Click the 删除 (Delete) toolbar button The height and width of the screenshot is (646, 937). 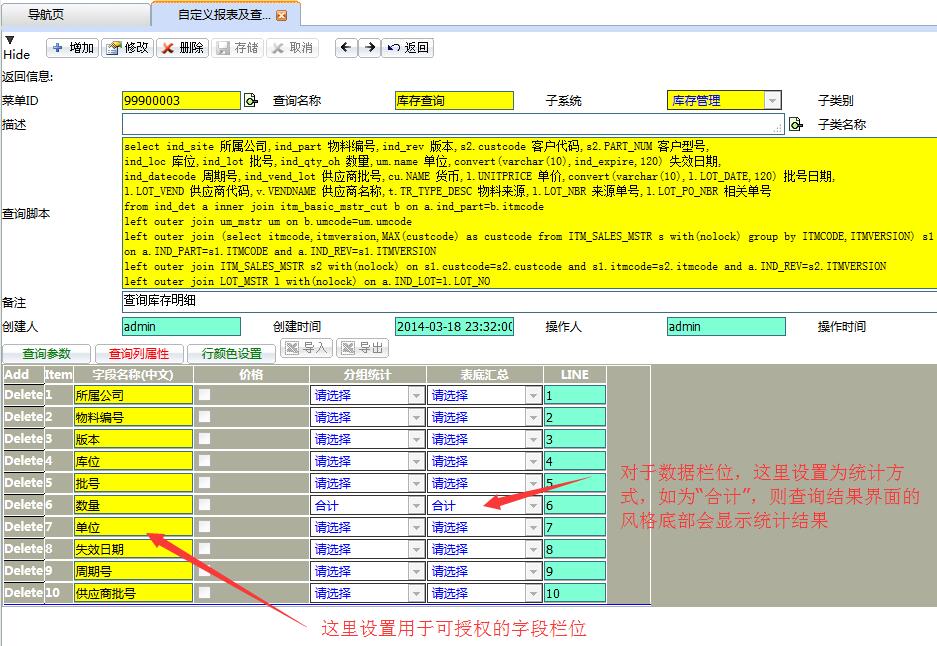tap(182, 48)
